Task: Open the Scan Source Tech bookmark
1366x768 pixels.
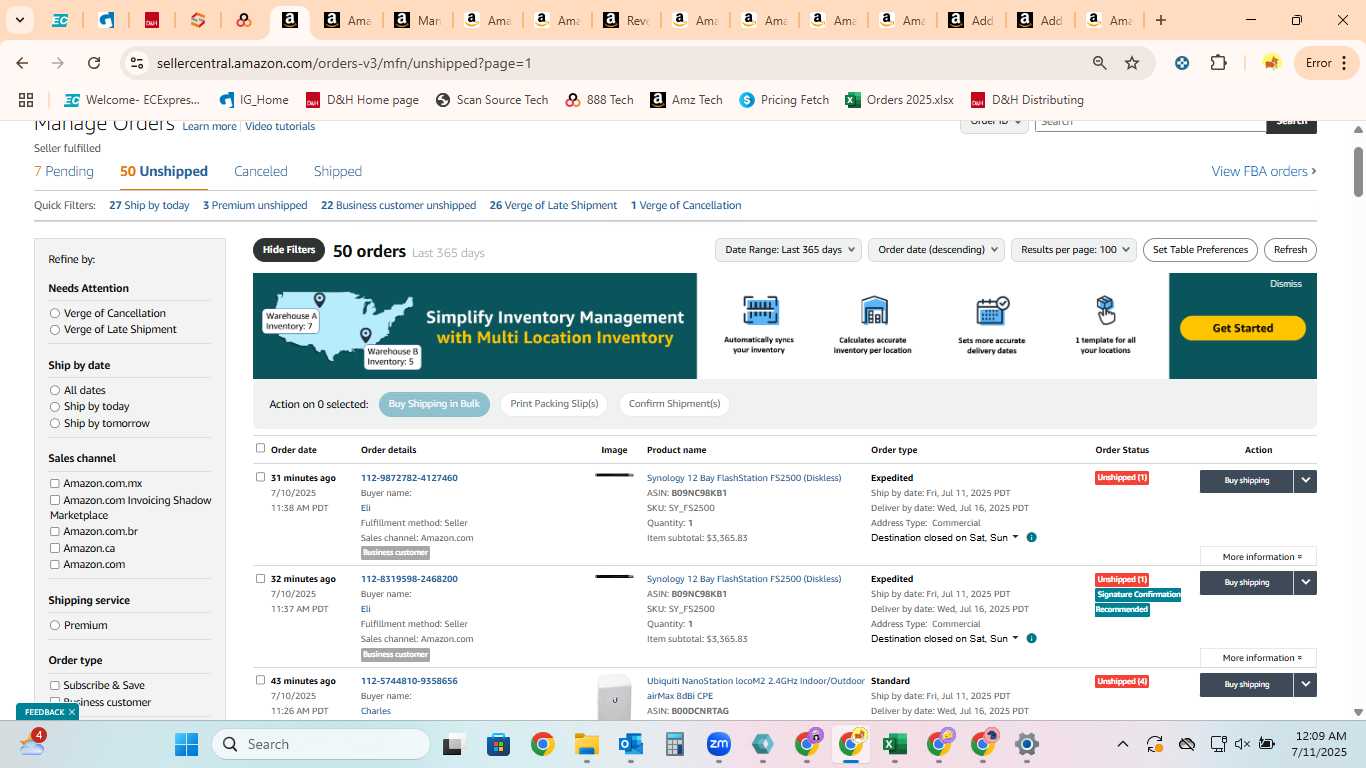Action: click(x=492, y=100)
